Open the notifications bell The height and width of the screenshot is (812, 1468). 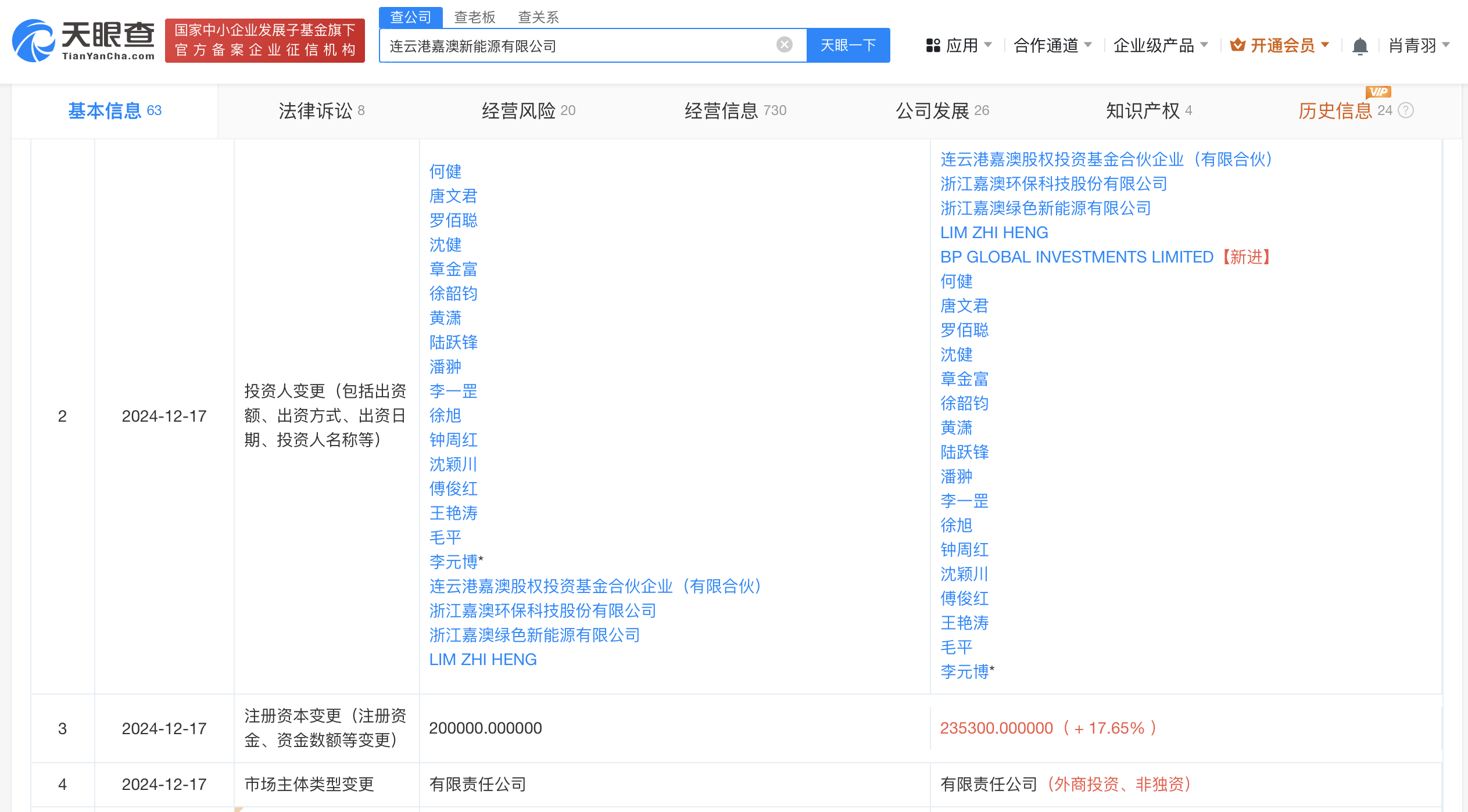click(x=1360, y=45)
